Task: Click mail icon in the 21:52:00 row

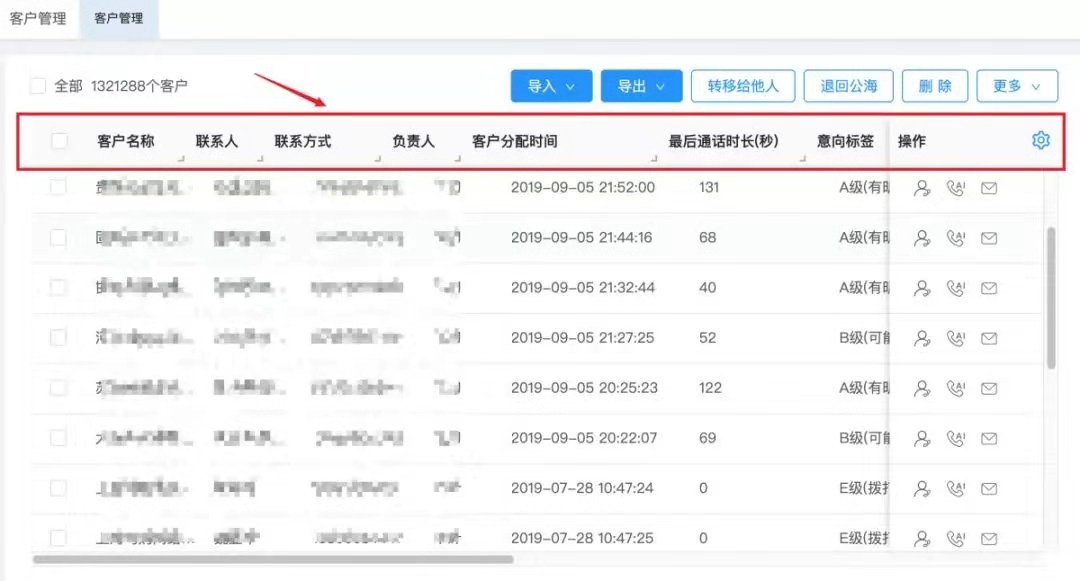Action: 989,188
